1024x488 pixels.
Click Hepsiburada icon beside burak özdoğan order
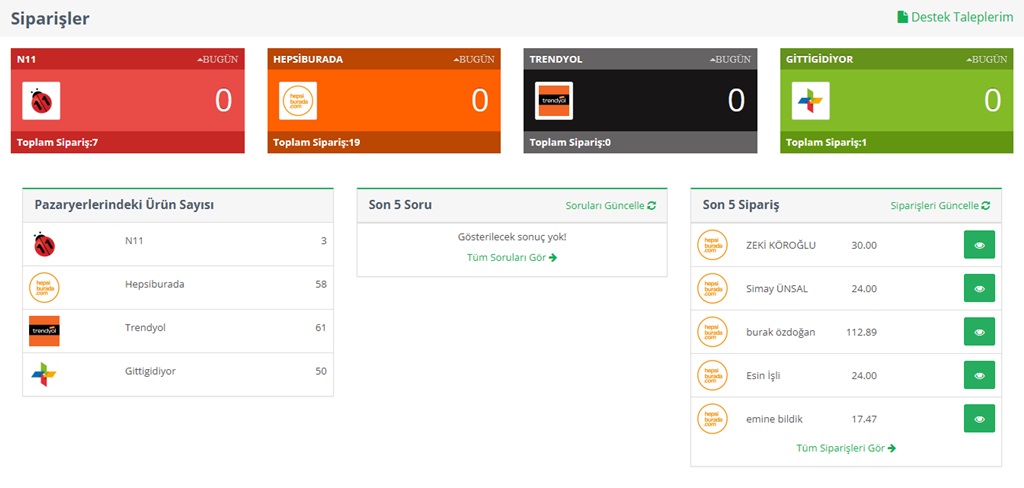(712, 332)
